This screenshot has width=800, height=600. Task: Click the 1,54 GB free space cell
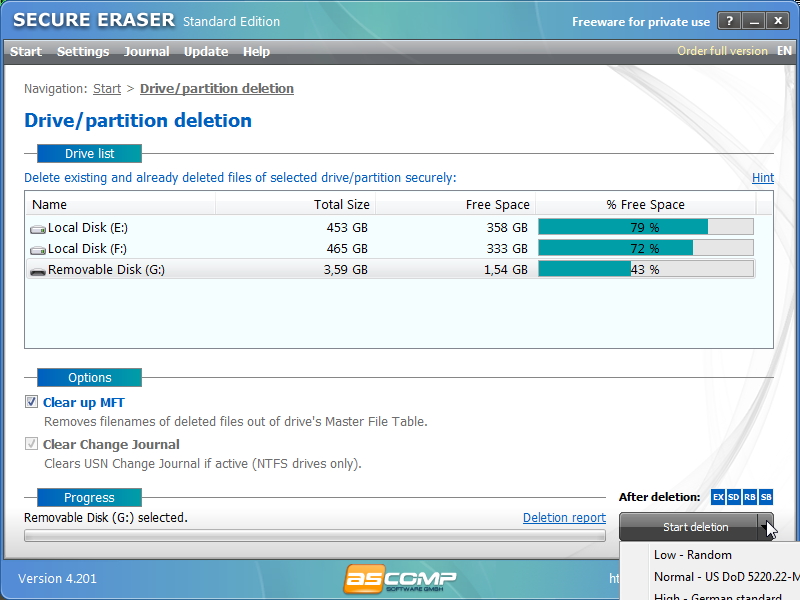pos(506,269)
